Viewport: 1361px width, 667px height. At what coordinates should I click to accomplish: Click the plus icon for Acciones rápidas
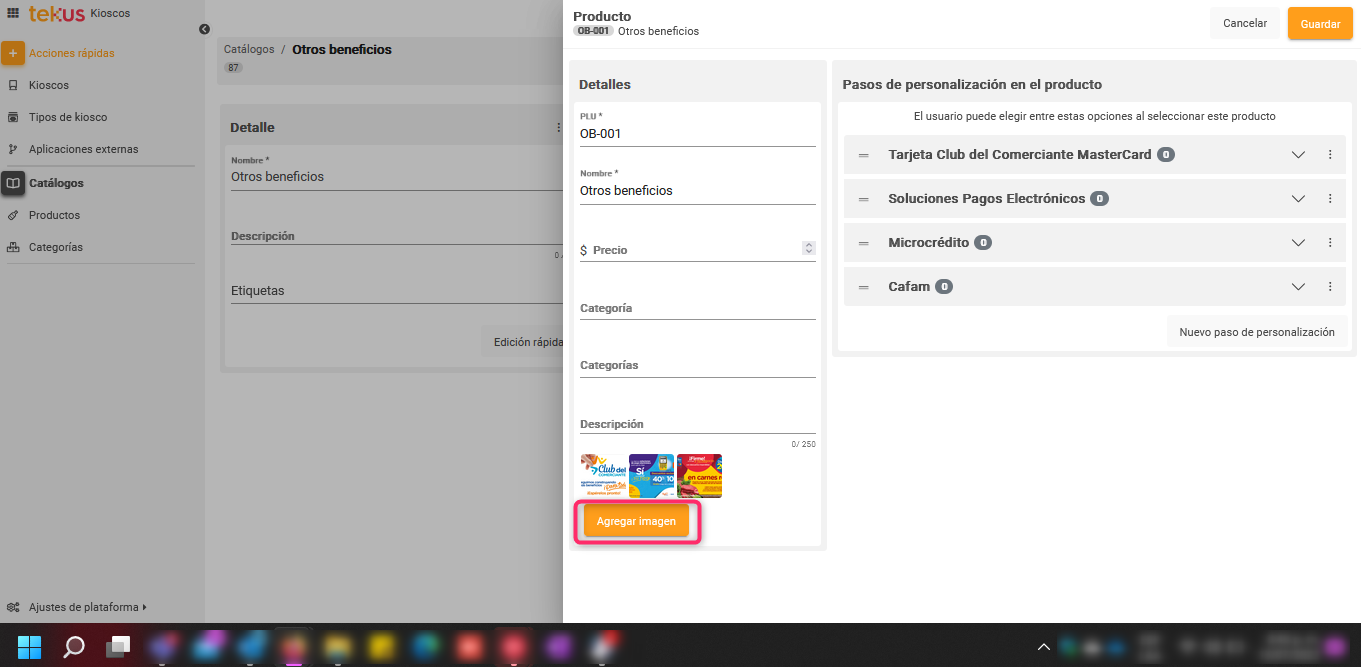tap(13, 53)
